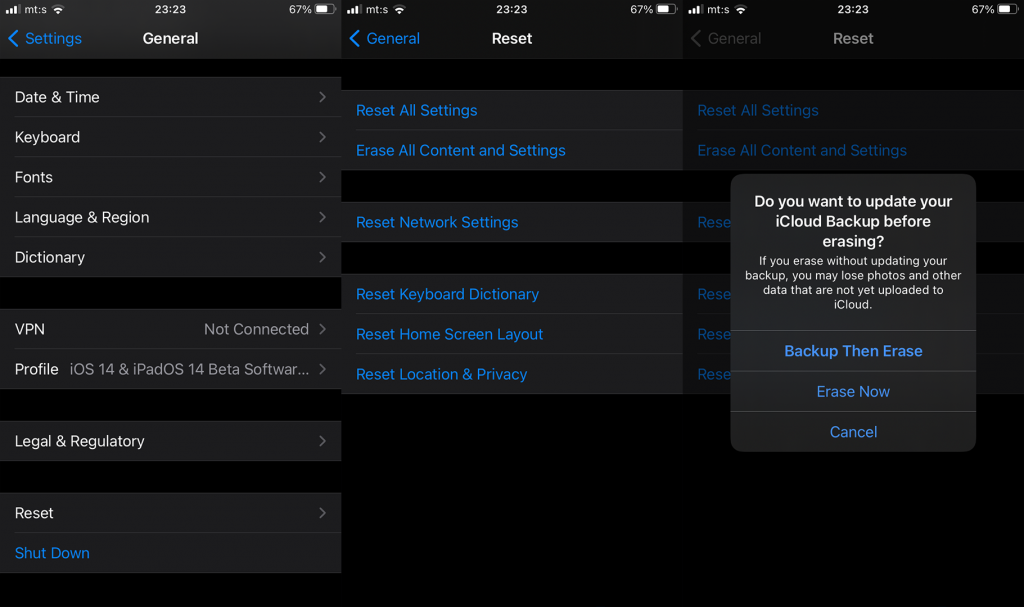Viewport: 1024px width, 607px height.
Task: Tap Erase All Content and Settings in middle screen
Action: point(460,150)
